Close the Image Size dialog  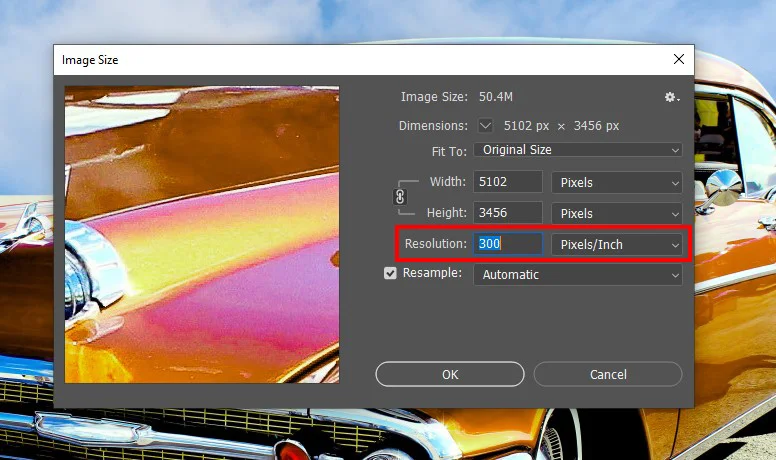(679, 60)
